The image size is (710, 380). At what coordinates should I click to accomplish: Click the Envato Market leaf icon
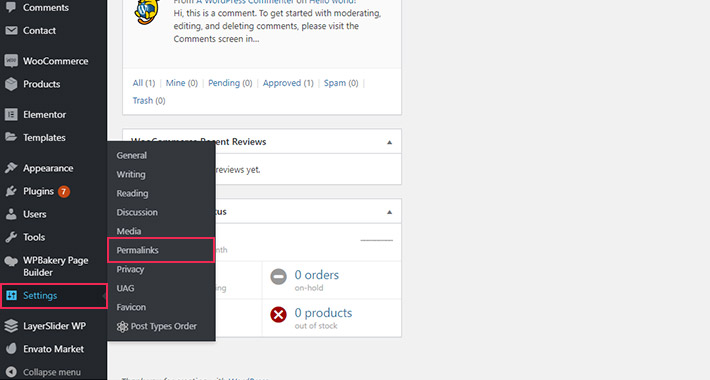click(11, 349)
